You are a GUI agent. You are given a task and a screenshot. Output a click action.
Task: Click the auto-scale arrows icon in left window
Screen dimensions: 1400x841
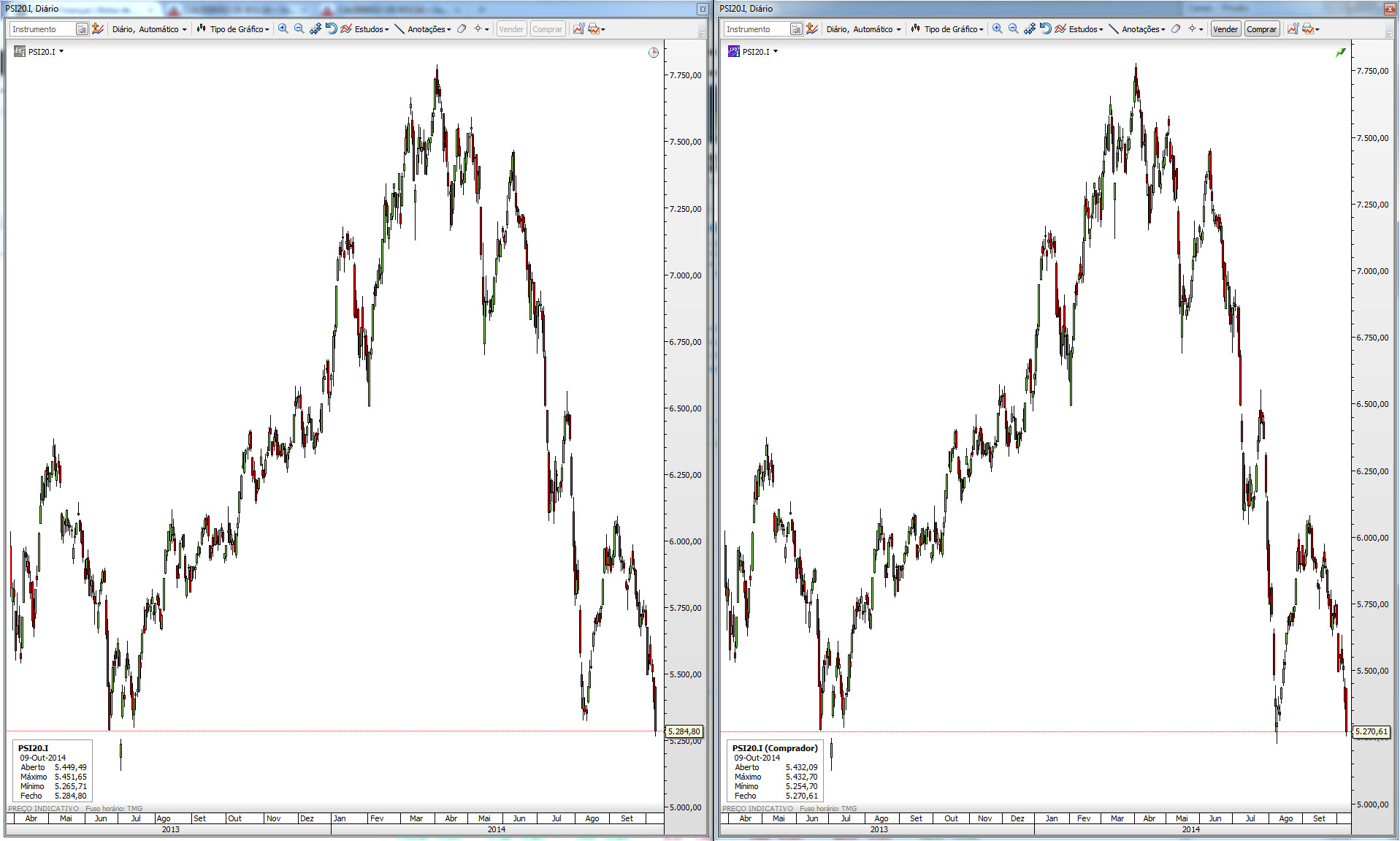[315, 29]
